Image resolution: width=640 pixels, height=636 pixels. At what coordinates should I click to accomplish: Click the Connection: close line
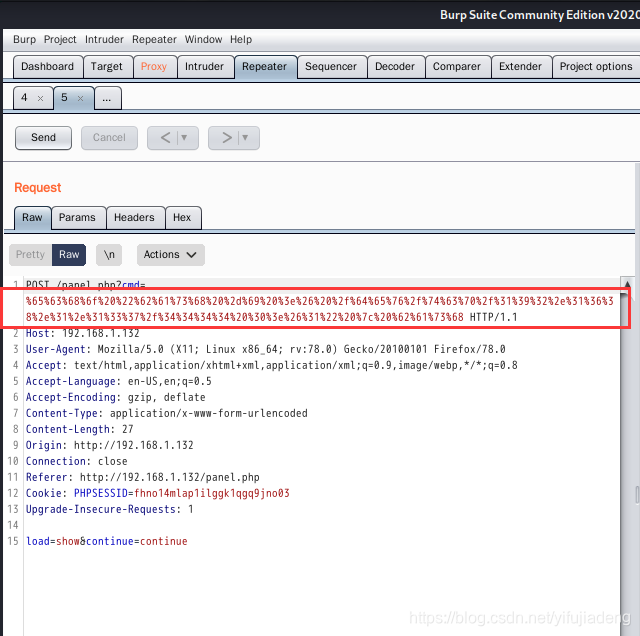point(77,461)
